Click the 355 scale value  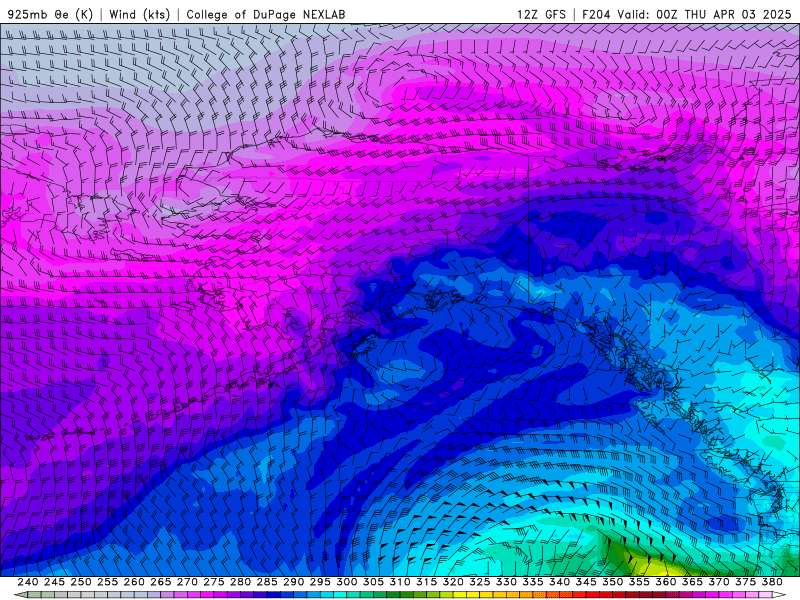[x=639, y=582]
